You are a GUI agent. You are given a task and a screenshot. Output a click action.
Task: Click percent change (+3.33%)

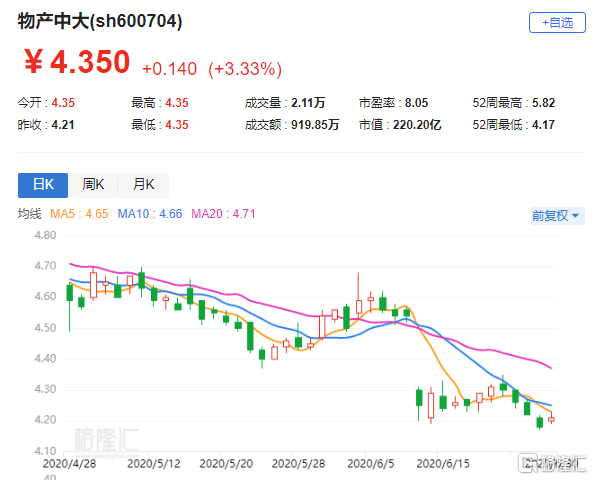click(x=245, y=70)
